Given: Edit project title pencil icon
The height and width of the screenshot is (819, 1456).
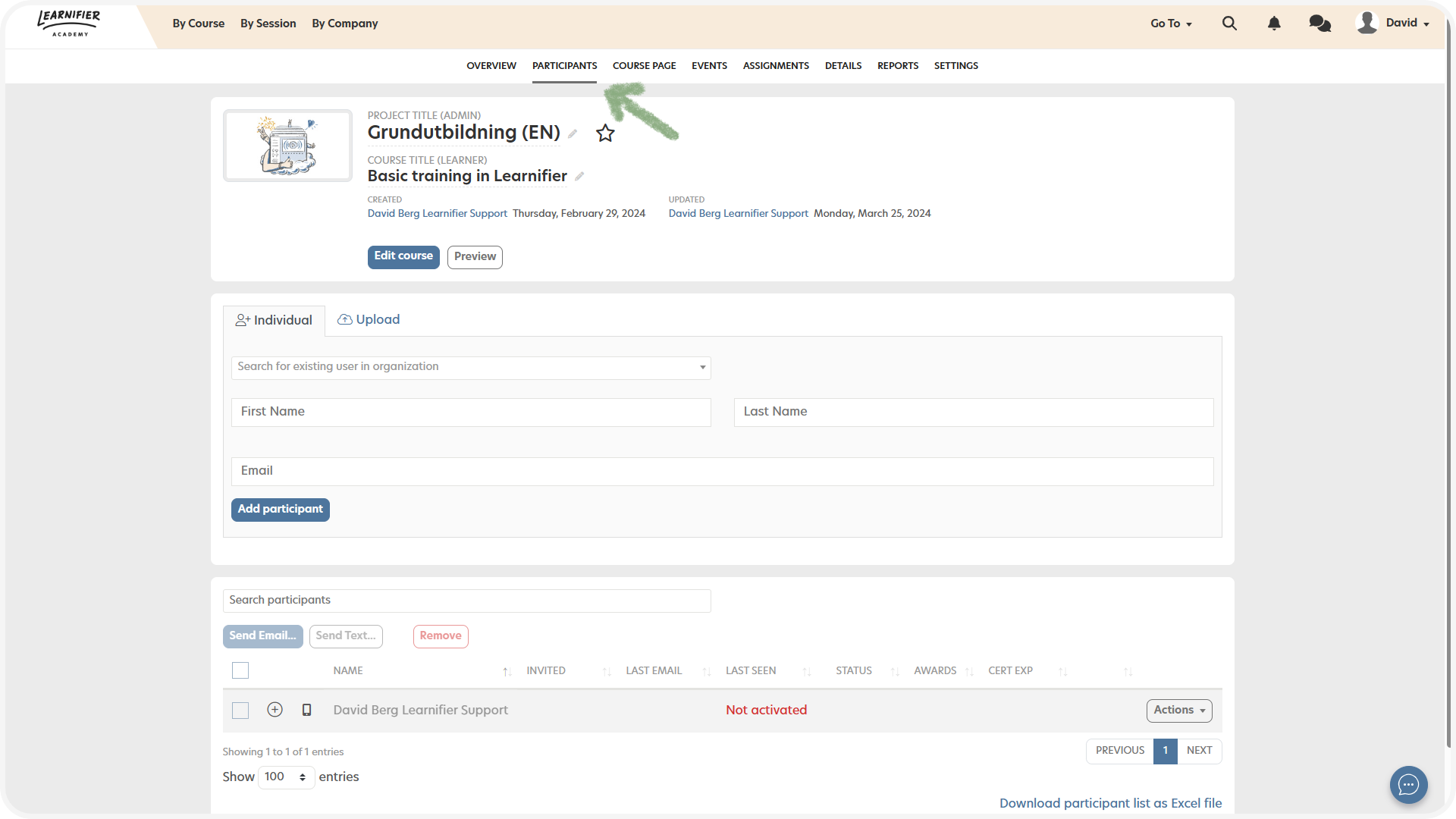Looking at the screenshot, I should coord(573,133).
